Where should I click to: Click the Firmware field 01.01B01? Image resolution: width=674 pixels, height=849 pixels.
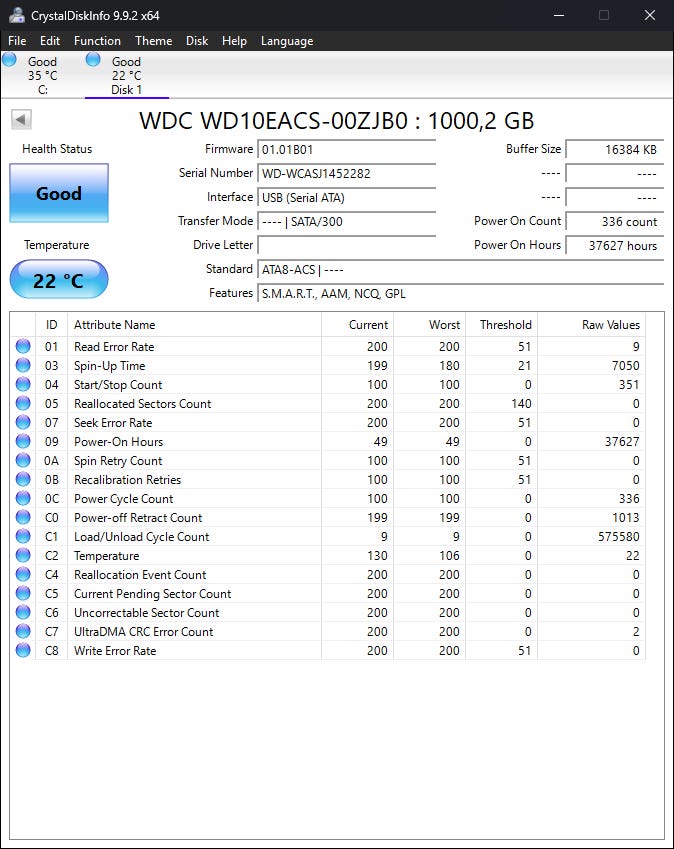coord(346,149)
